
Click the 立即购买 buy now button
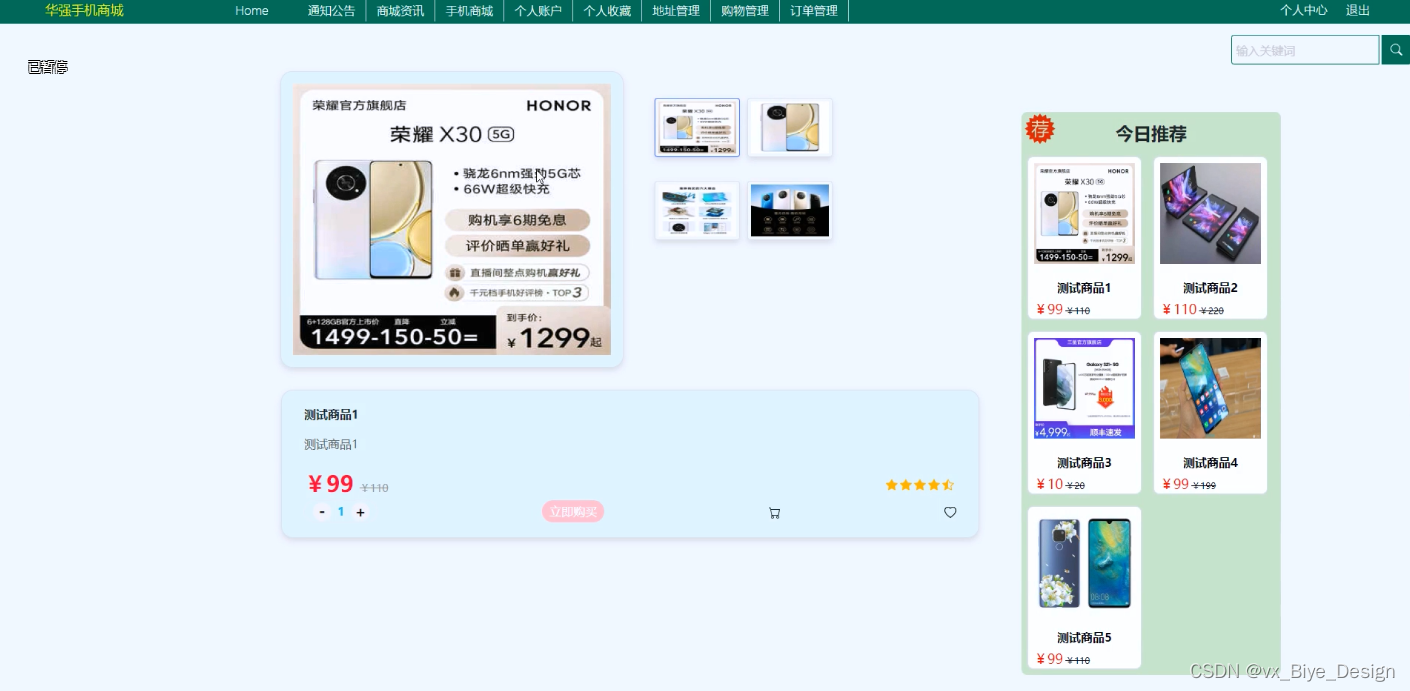(573, 512)
